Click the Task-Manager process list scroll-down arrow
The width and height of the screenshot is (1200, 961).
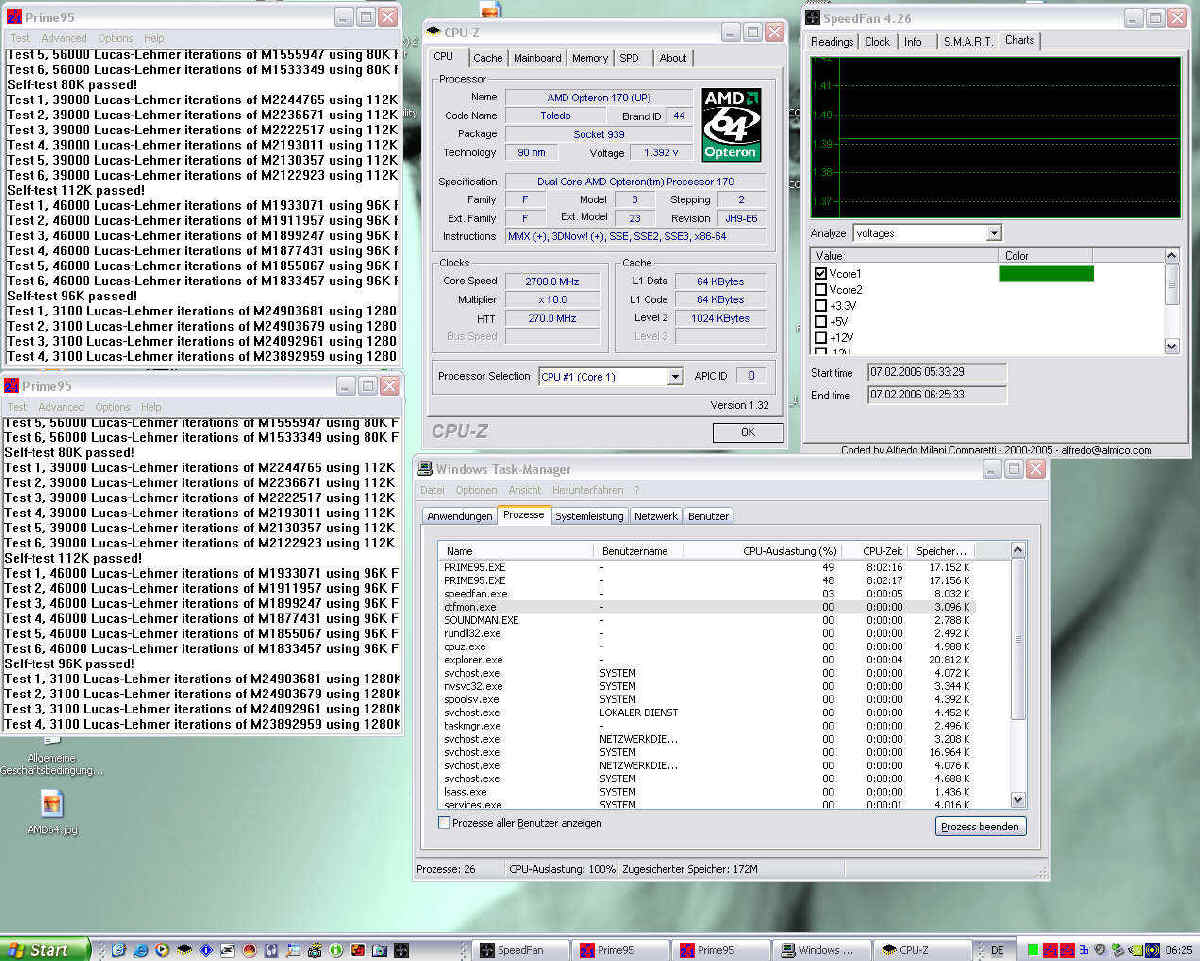point(1018,799)
